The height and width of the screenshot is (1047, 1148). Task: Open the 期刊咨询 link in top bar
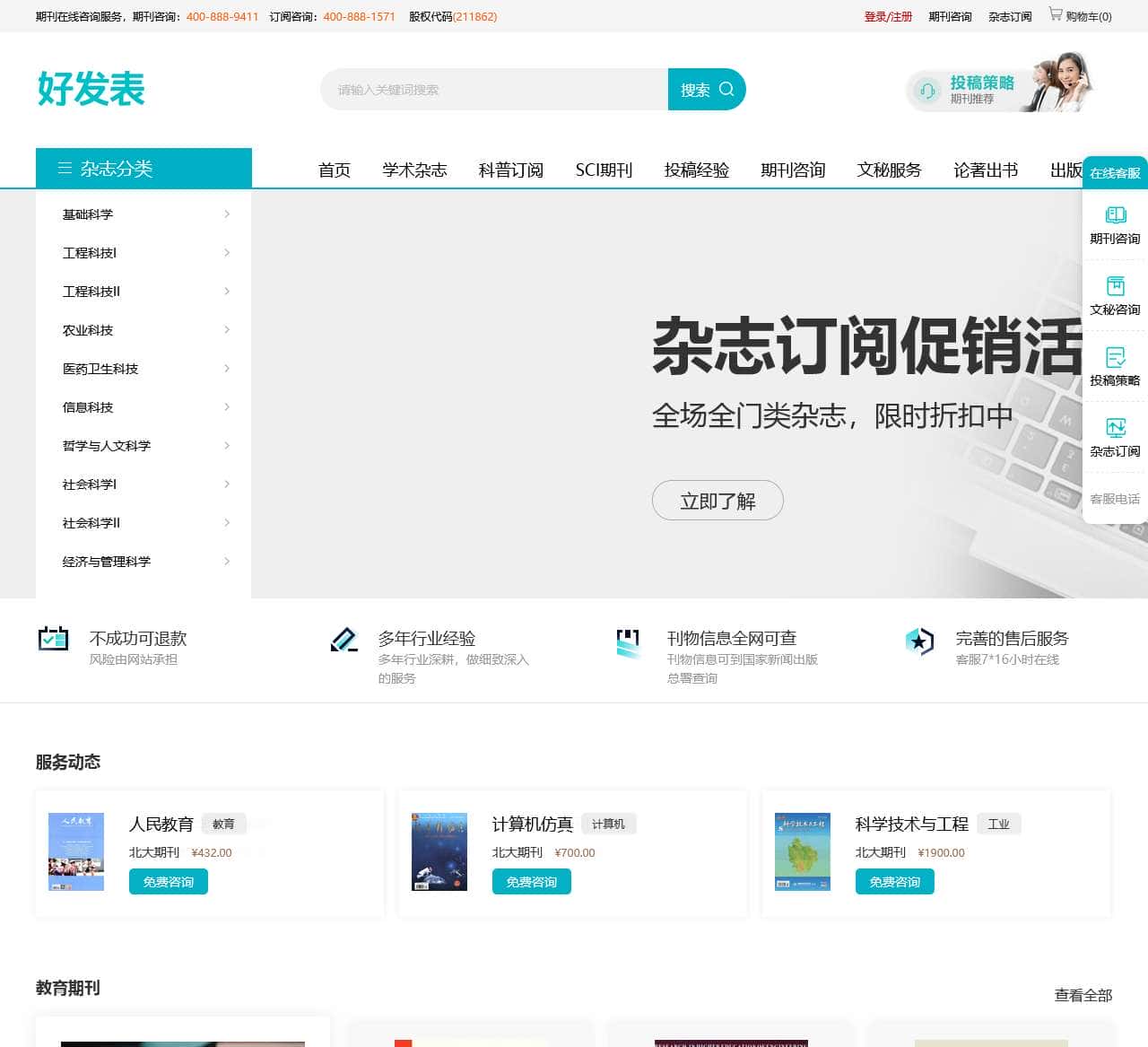click(951, 16)
